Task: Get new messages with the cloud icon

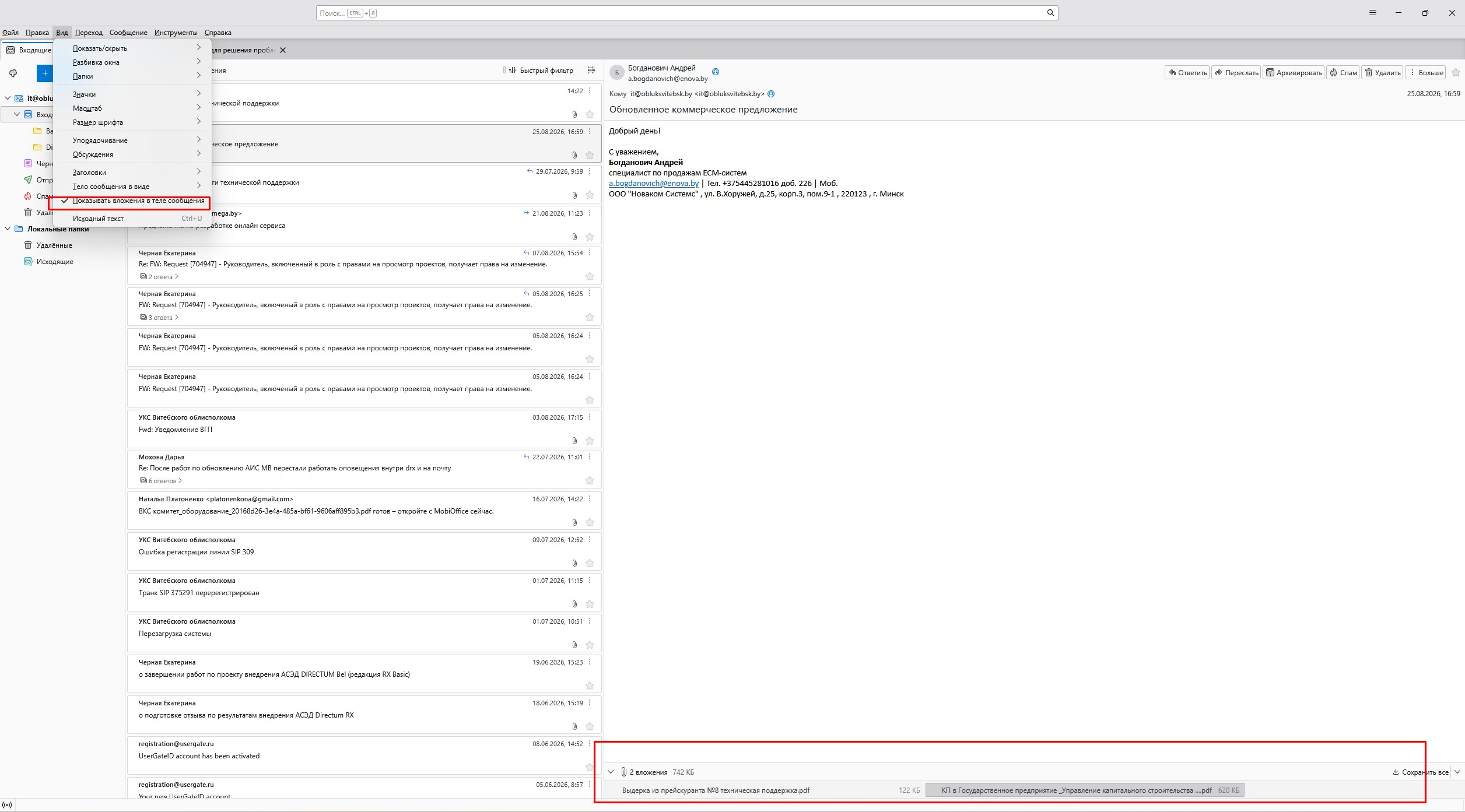Action: pyautogui.click(x=13, y=73)
